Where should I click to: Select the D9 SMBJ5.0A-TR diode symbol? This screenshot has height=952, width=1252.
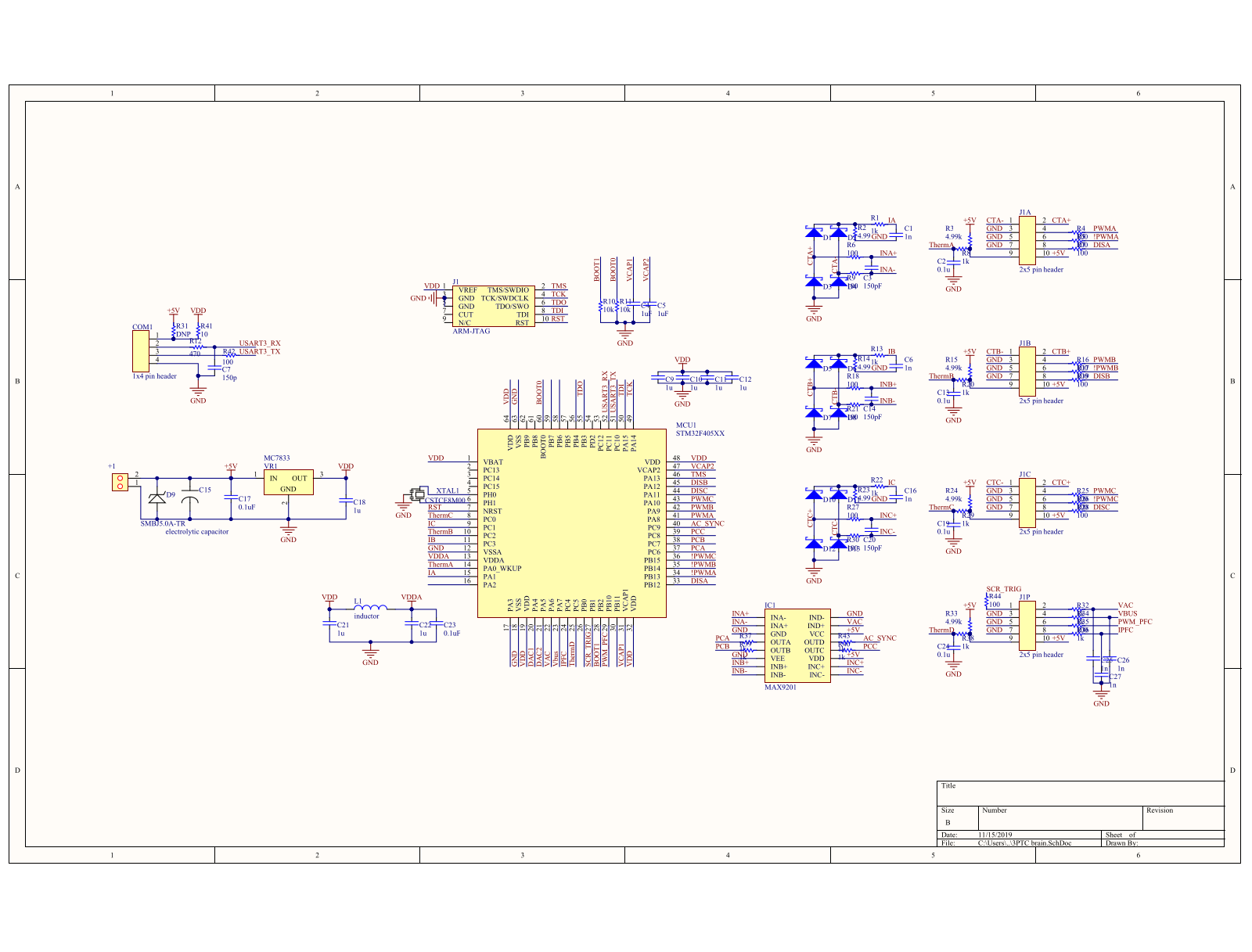tap(156, 498)
